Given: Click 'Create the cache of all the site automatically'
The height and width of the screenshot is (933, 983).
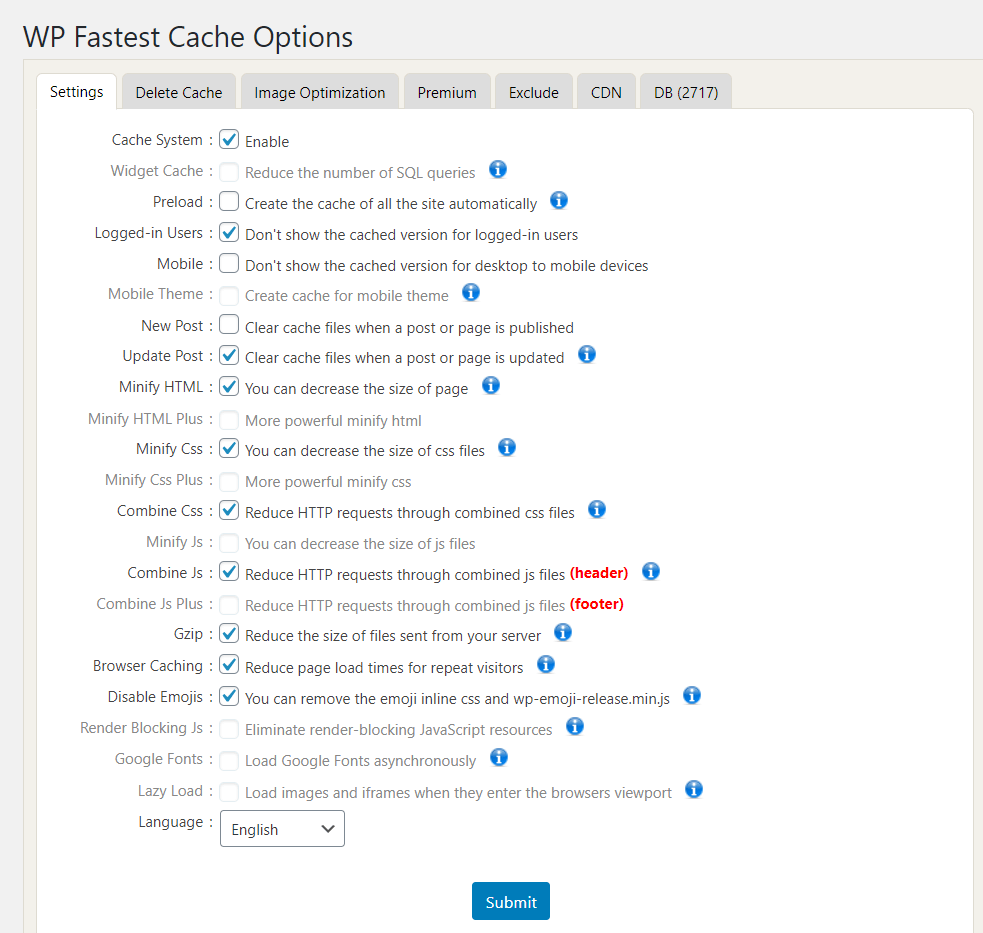Looking at the screenshot, I should pyautogui.click(x=391, y=204).
